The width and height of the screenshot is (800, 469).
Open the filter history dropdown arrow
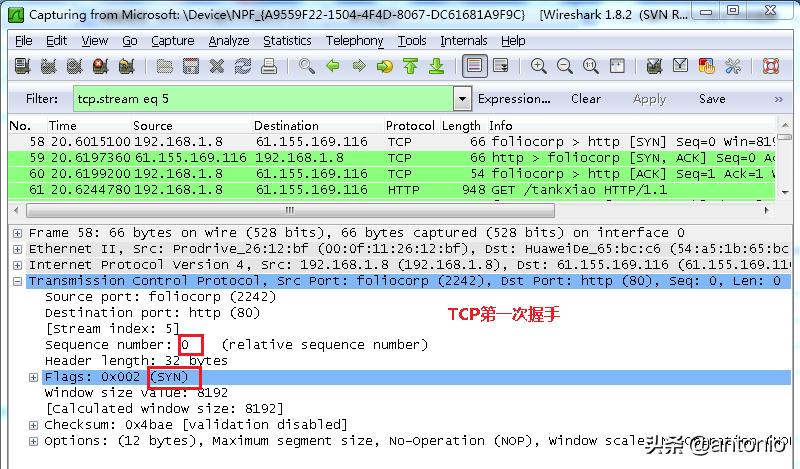462,98
